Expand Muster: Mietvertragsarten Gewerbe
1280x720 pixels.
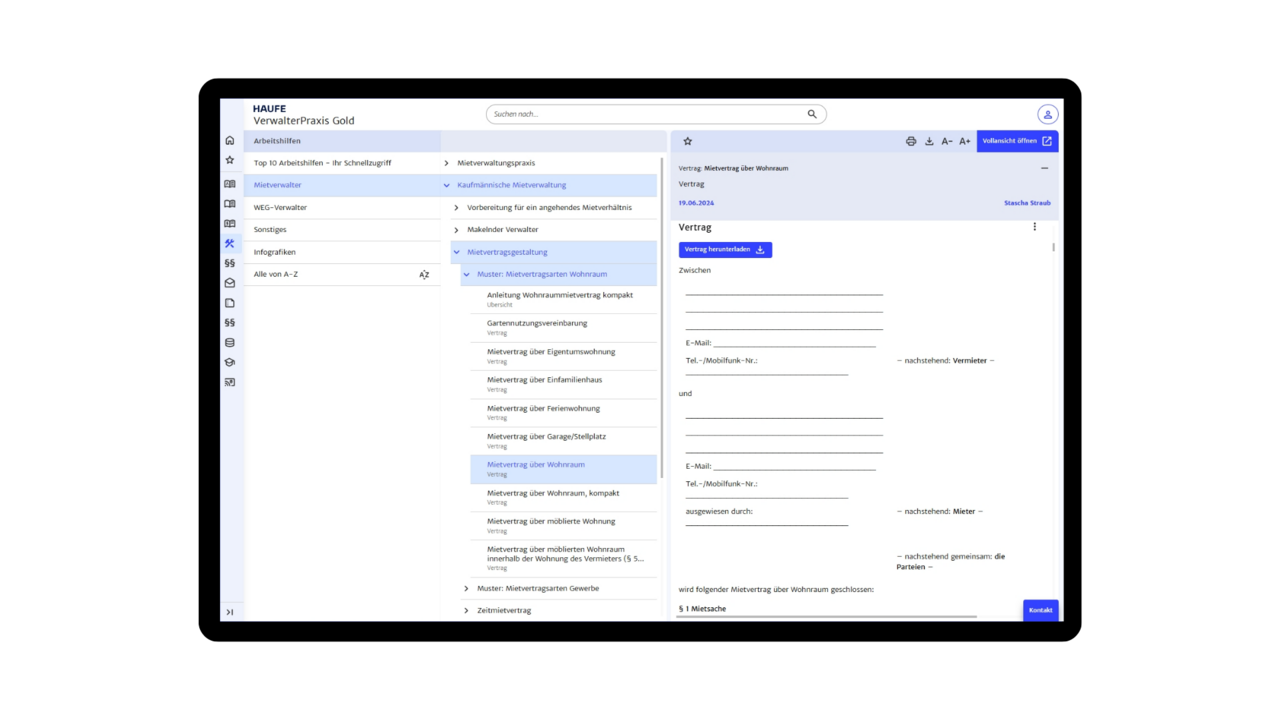pos(466,589)
